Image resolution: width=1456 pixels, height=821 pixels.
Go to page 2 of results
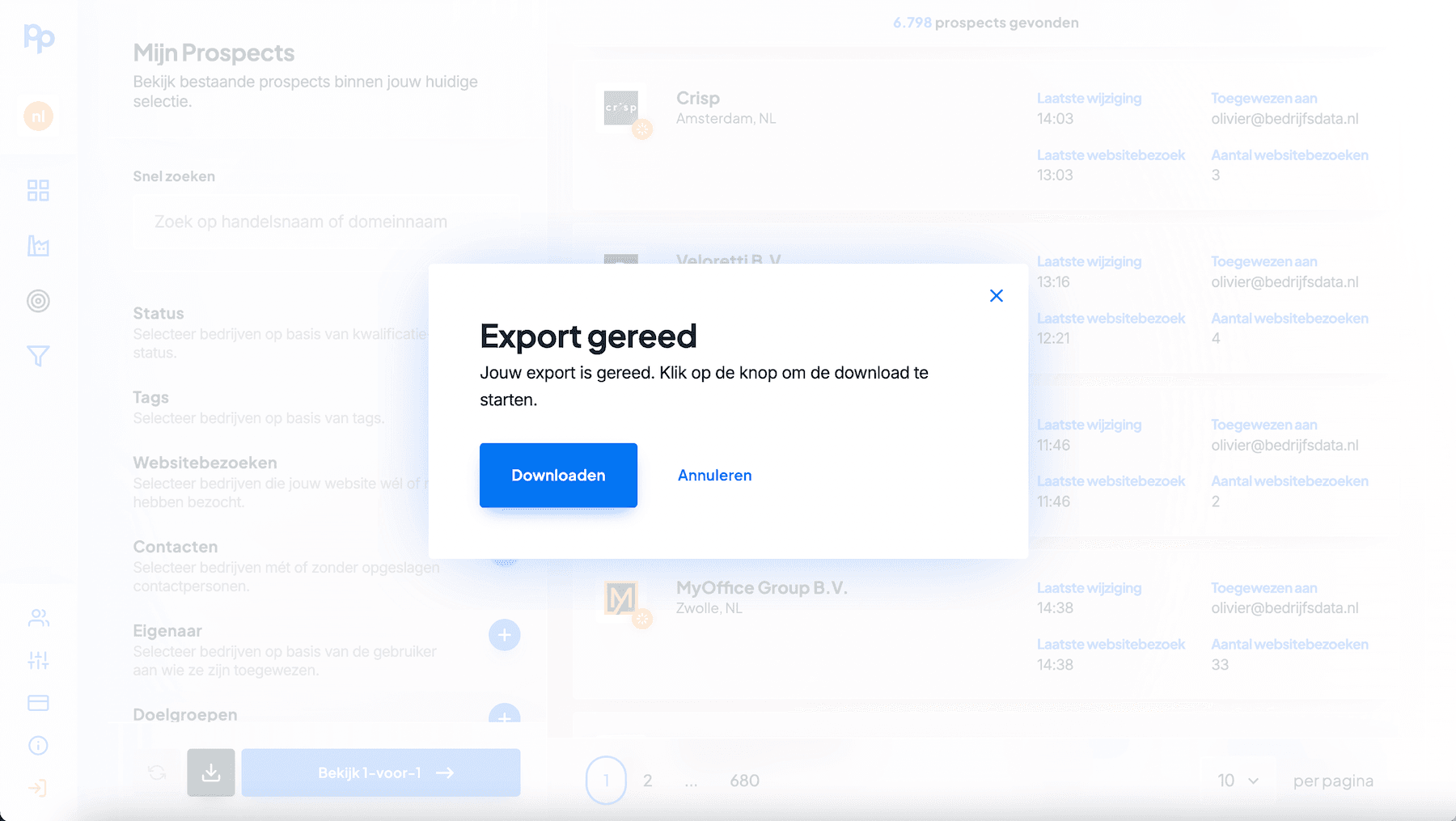click(647, 781)
